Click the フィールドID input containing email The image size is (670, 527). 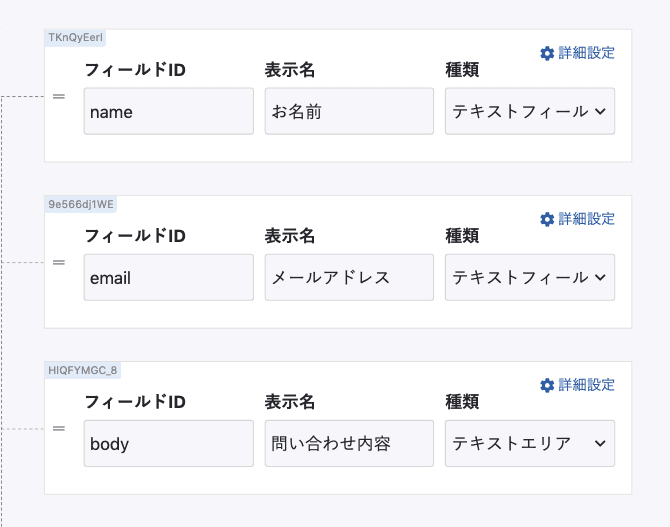pos(168,277)
